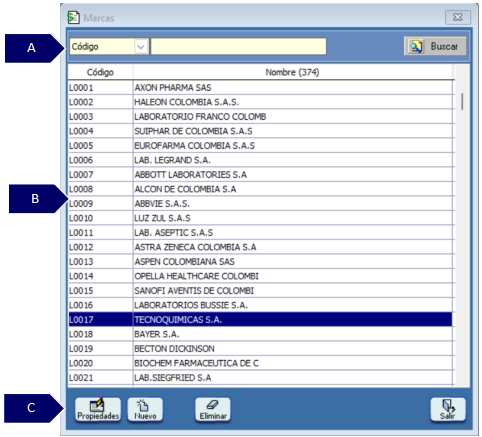Expand the Código search field dropdown
Image resolution: width=482 pixels, height=437 pixels.
[141, 47]
